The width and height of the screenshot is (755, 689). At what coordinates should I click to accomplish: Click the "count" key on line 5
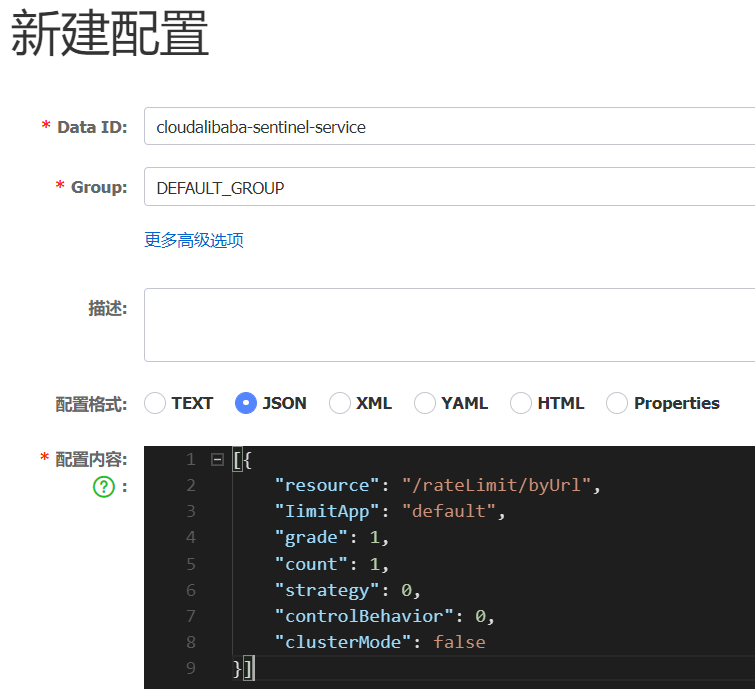pos(311,564)
